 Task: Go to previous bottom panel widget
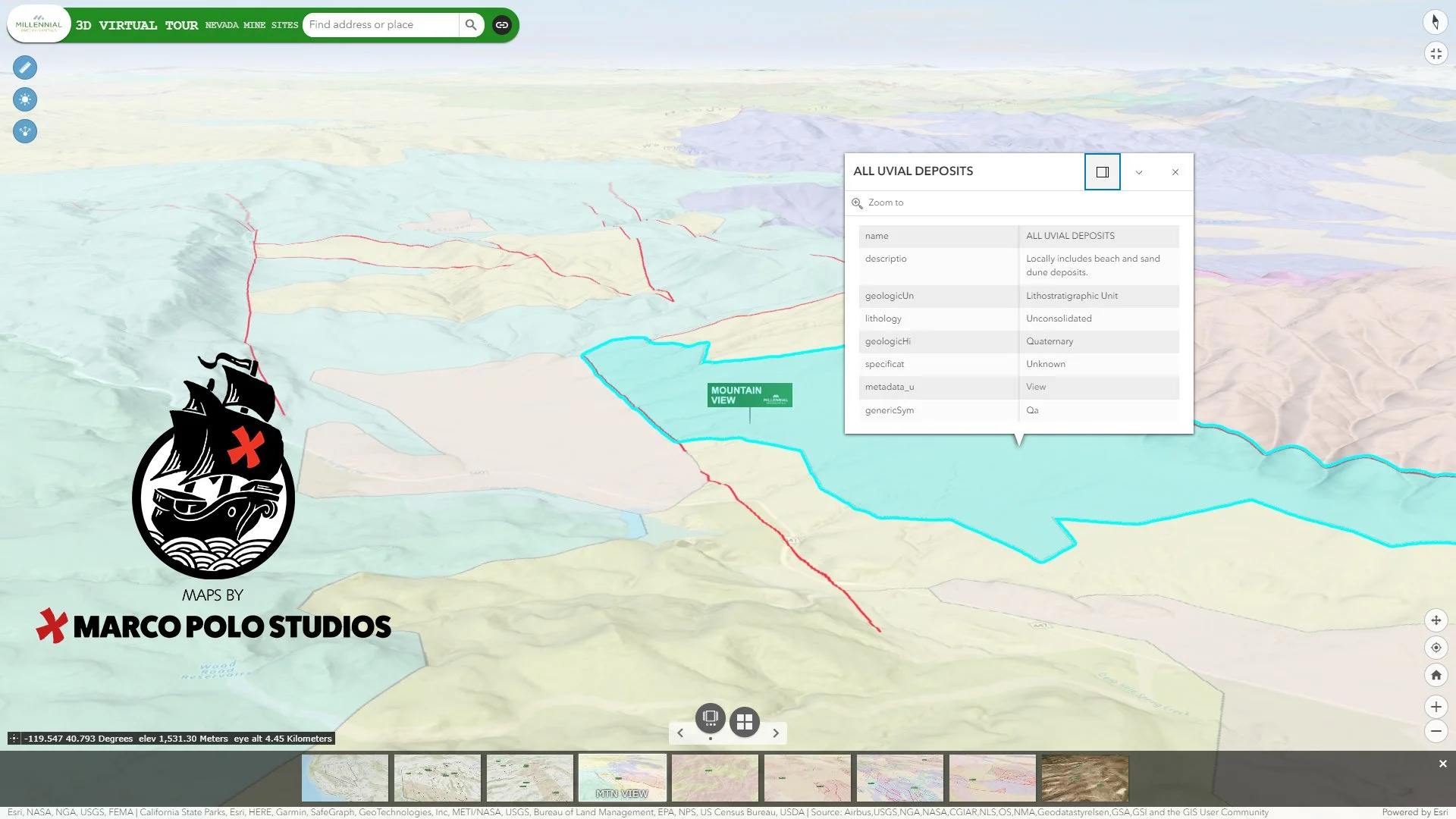point(680,733)
